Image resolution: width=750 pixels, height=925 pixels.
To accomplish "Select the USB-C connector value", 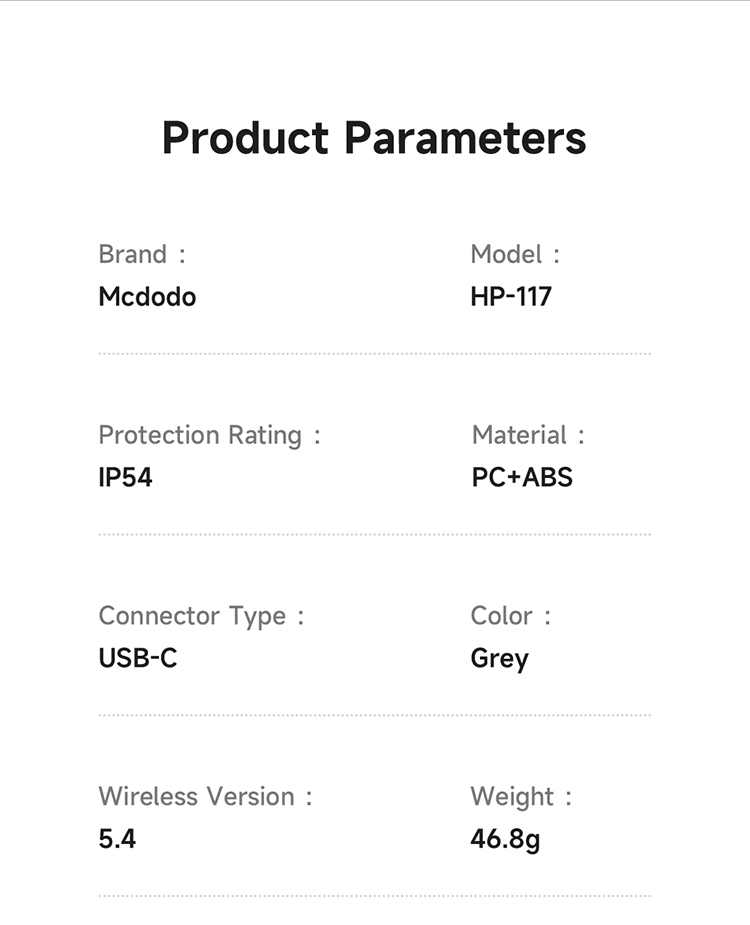I will [x=138, y=659].
